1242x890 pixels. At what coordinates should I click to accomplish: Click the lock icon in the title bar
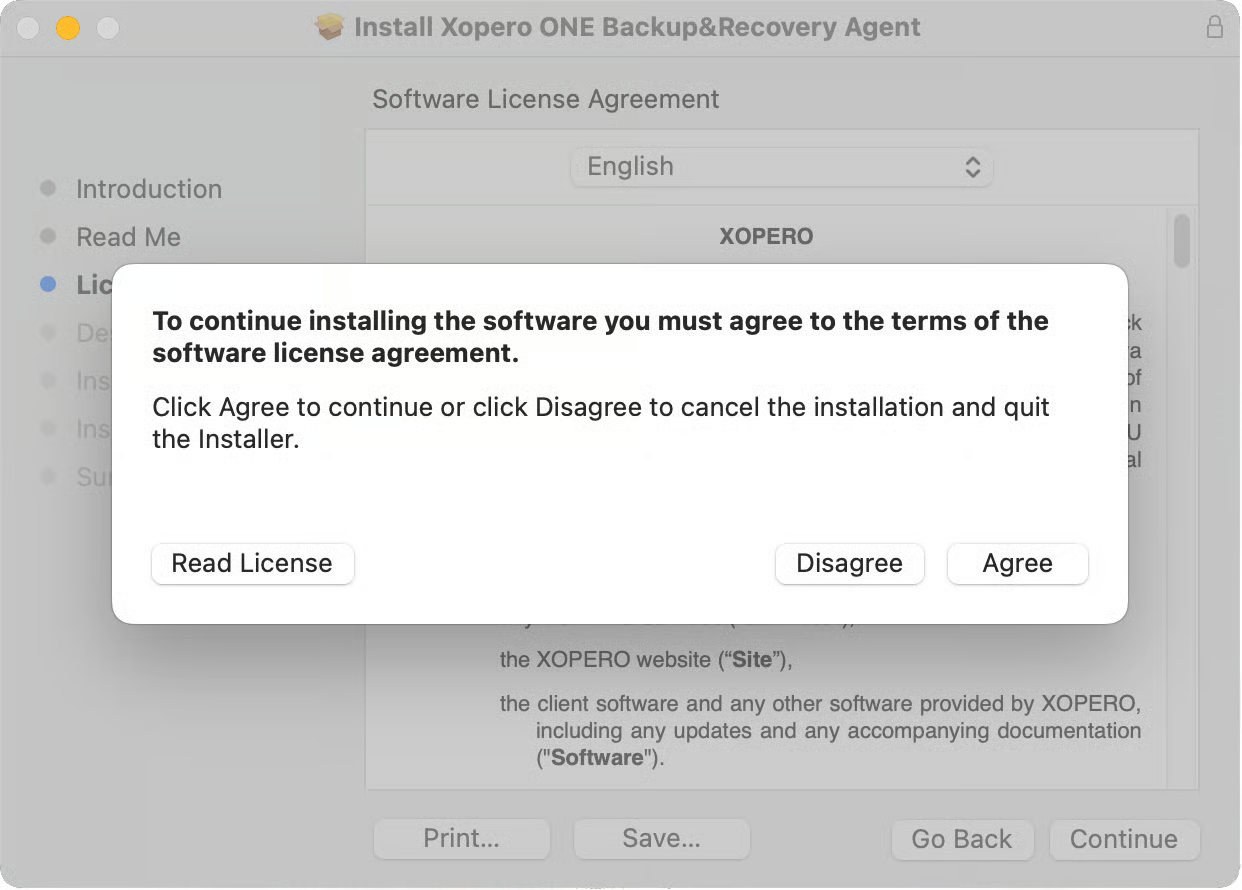click(x=1215, y=27)
